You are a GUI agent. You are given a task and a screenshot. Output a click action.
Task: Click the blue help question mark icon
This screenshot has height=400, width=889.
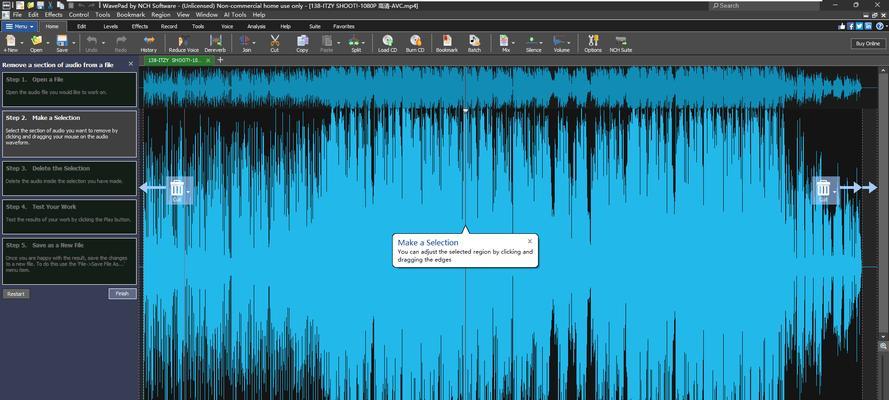tap(879, 26)
